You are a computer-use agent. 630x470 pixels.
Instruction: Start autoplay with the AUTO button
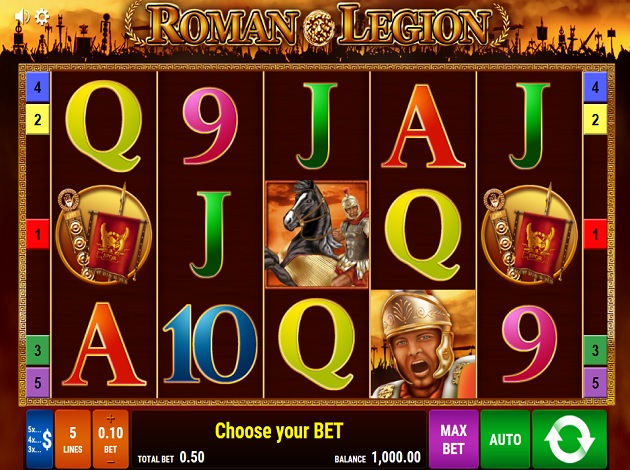505,439
